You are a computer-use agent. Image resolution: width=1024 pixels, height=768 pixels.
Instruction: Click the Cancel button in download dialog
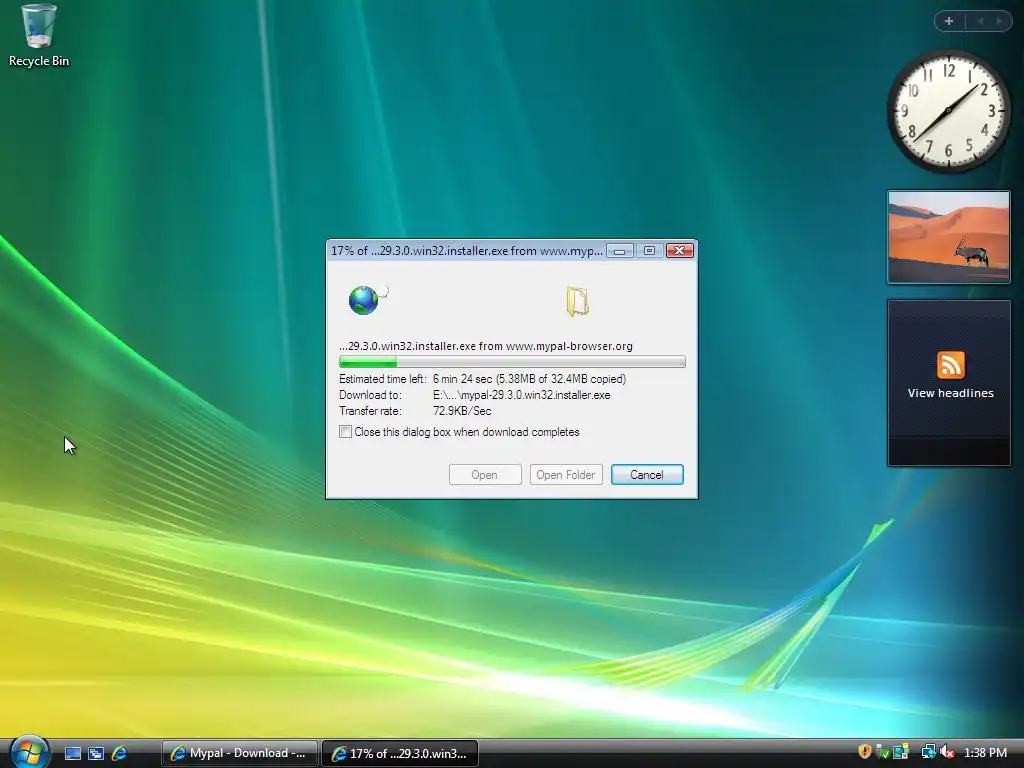coord(647,475)
